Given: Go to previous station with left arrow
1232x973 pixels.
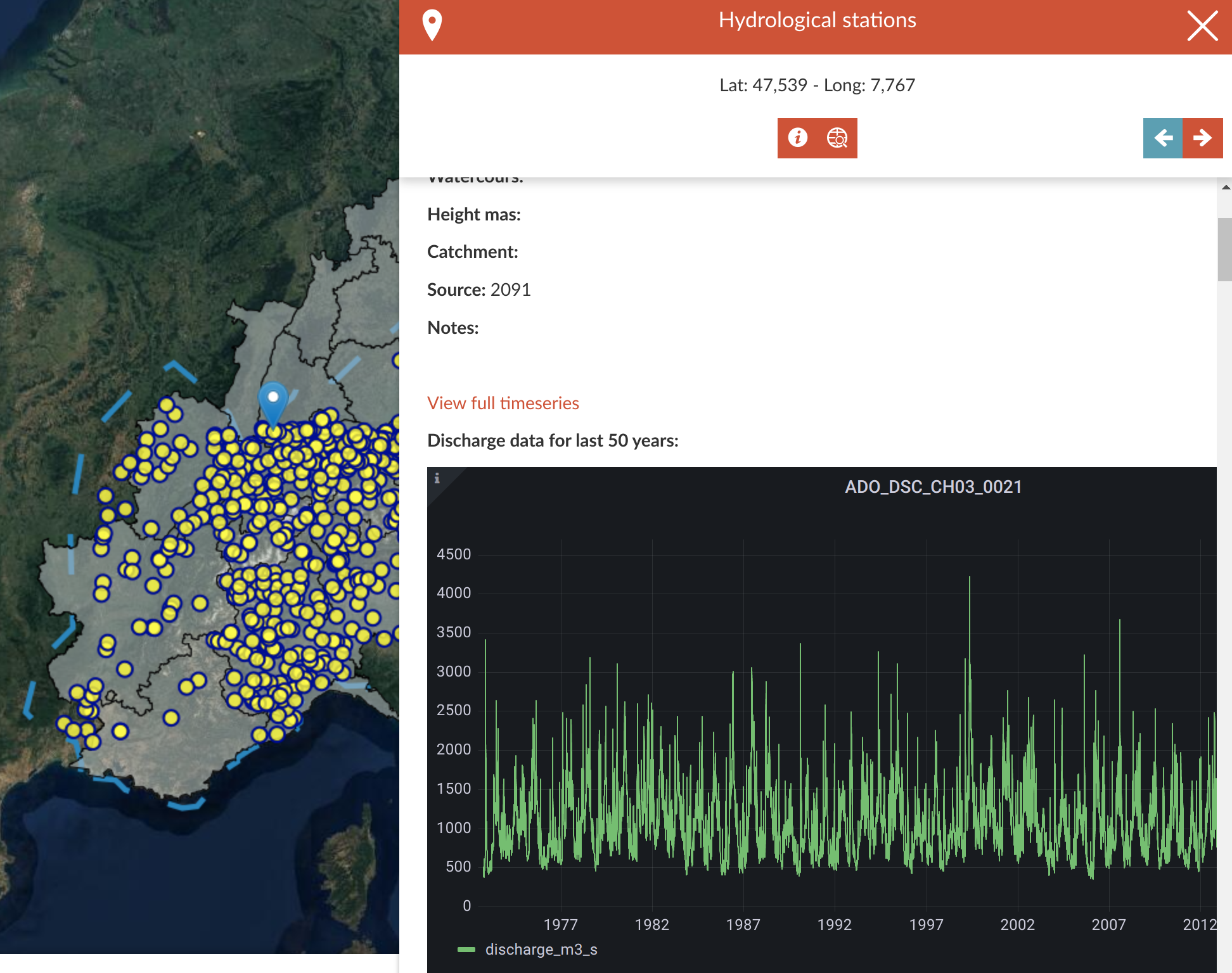Looking at the screenshot, I should [1162, 137].
